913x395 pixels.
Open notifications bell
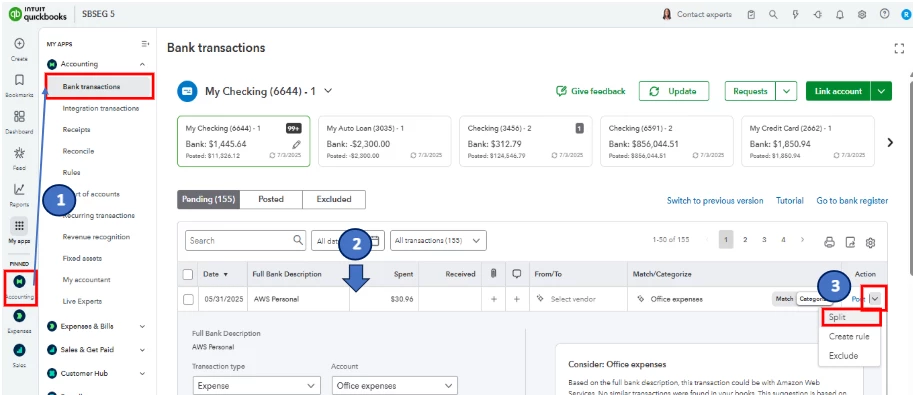840,15
